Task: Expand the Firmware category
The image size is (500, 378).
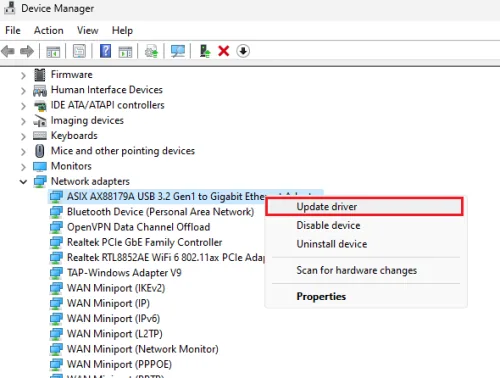Action: pos(23,75)
